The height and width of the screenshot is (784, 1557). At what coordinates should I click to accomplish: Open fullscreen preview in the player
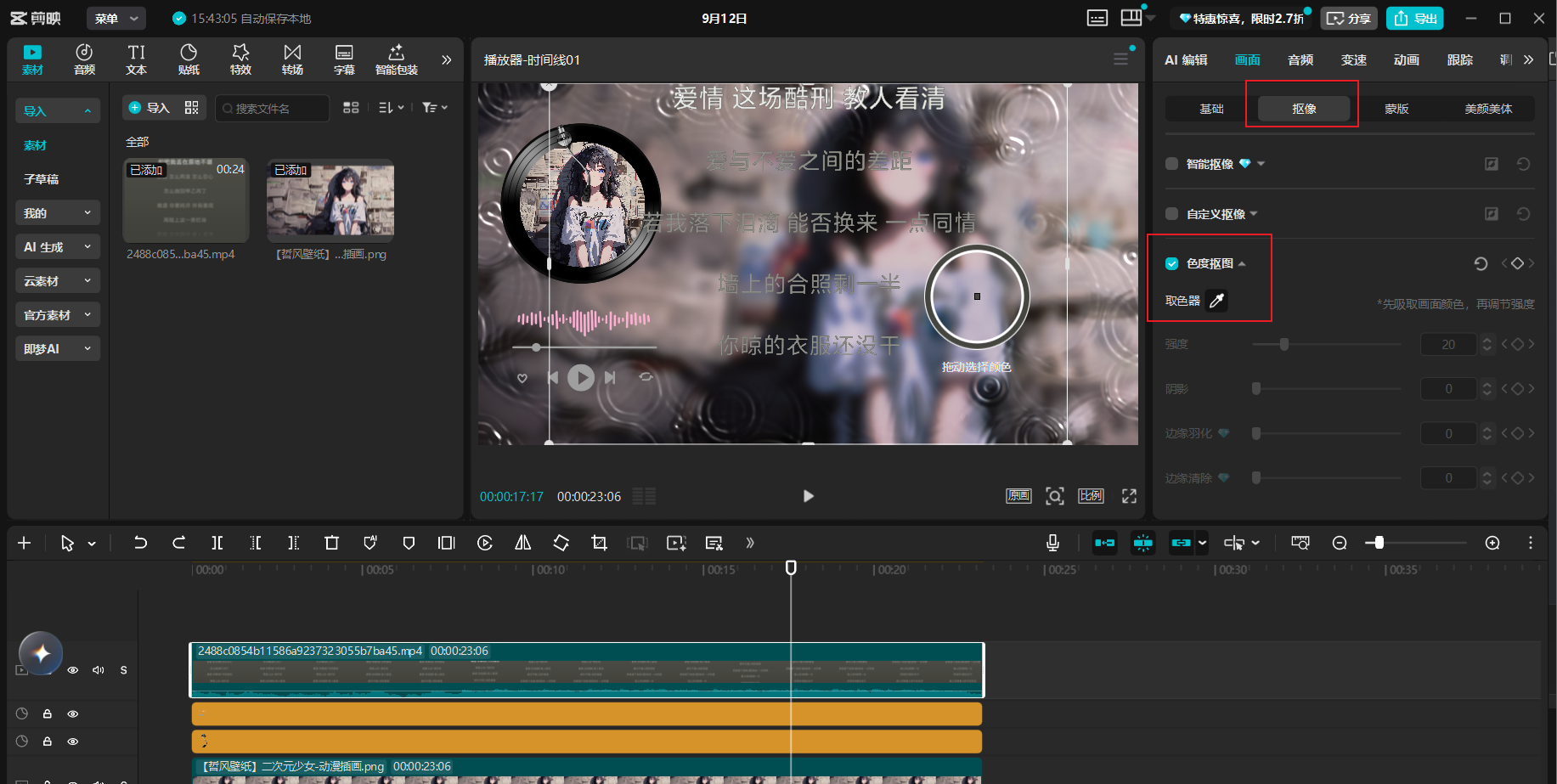tap(1129, 496)
